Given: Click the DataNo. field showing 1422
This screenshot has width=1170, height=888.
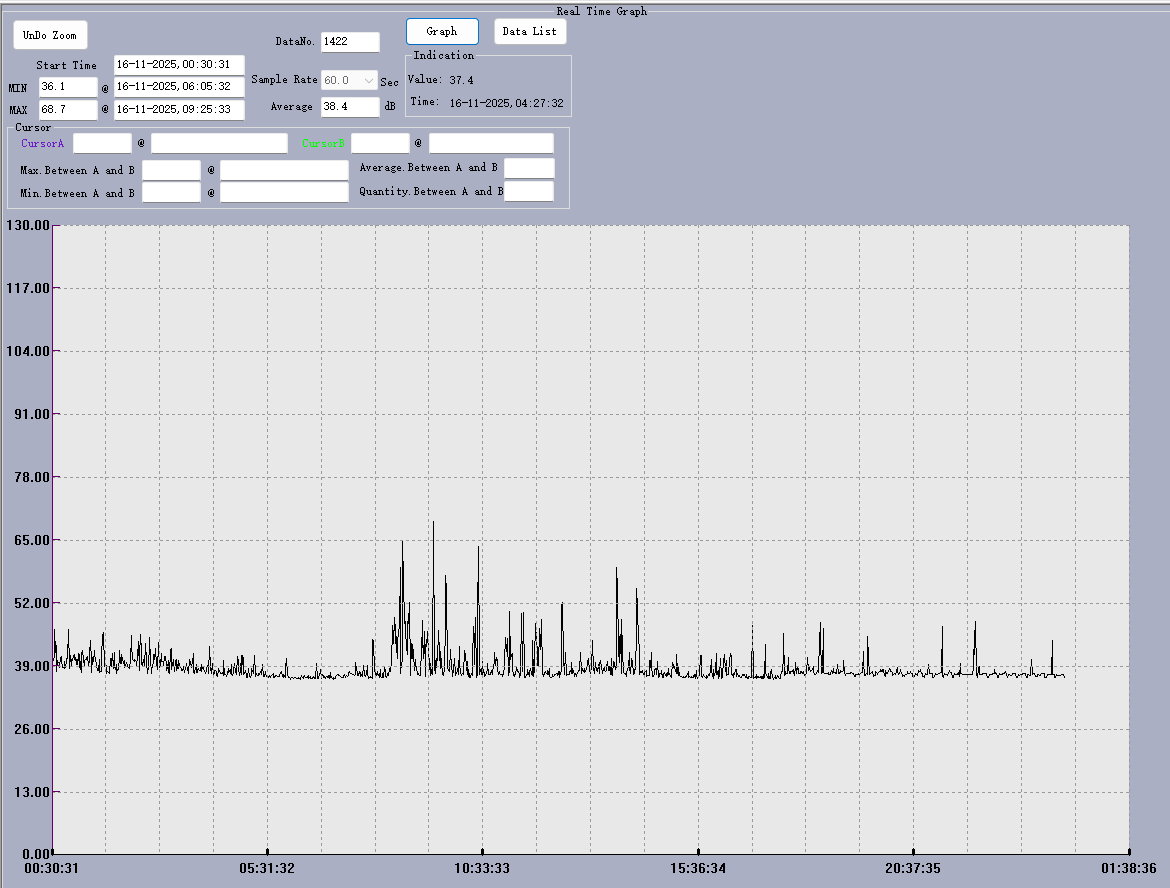Looking at the screenshot, I should pos(350,42).
